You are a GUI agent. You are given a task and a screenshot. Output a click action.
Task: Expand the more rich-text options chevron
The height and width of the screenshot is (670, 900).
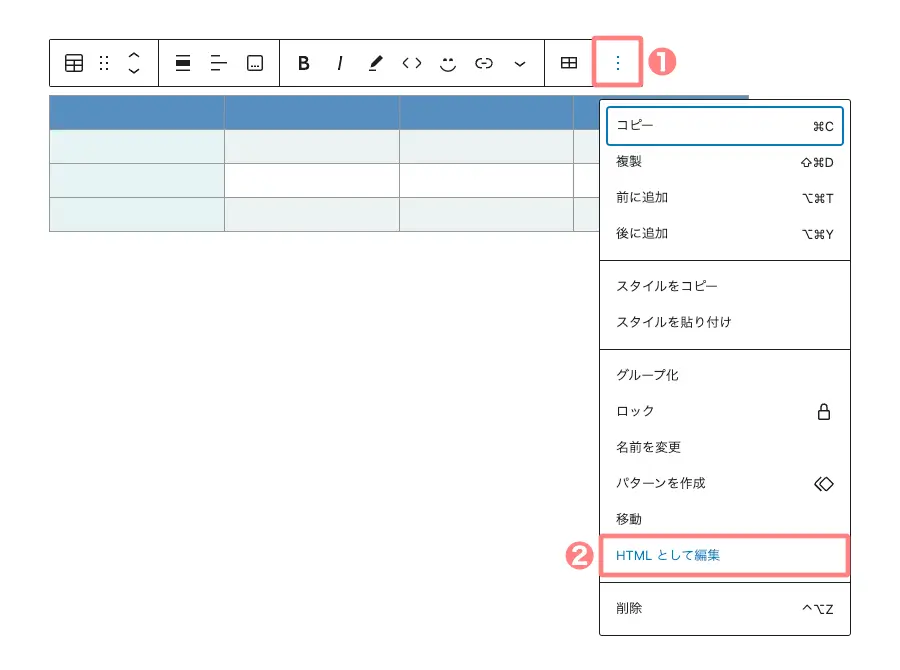click(x=519, y=63)
